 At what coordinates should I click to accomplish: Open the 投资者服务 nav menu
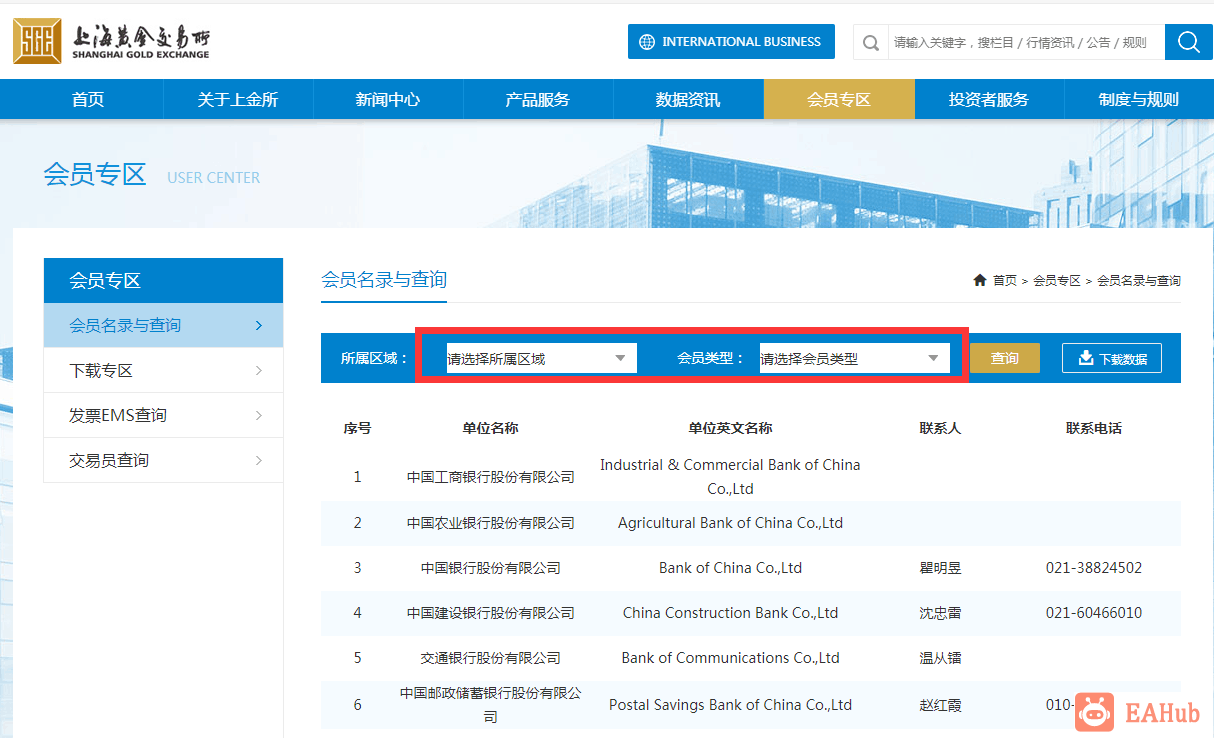(x=989, y=99)
